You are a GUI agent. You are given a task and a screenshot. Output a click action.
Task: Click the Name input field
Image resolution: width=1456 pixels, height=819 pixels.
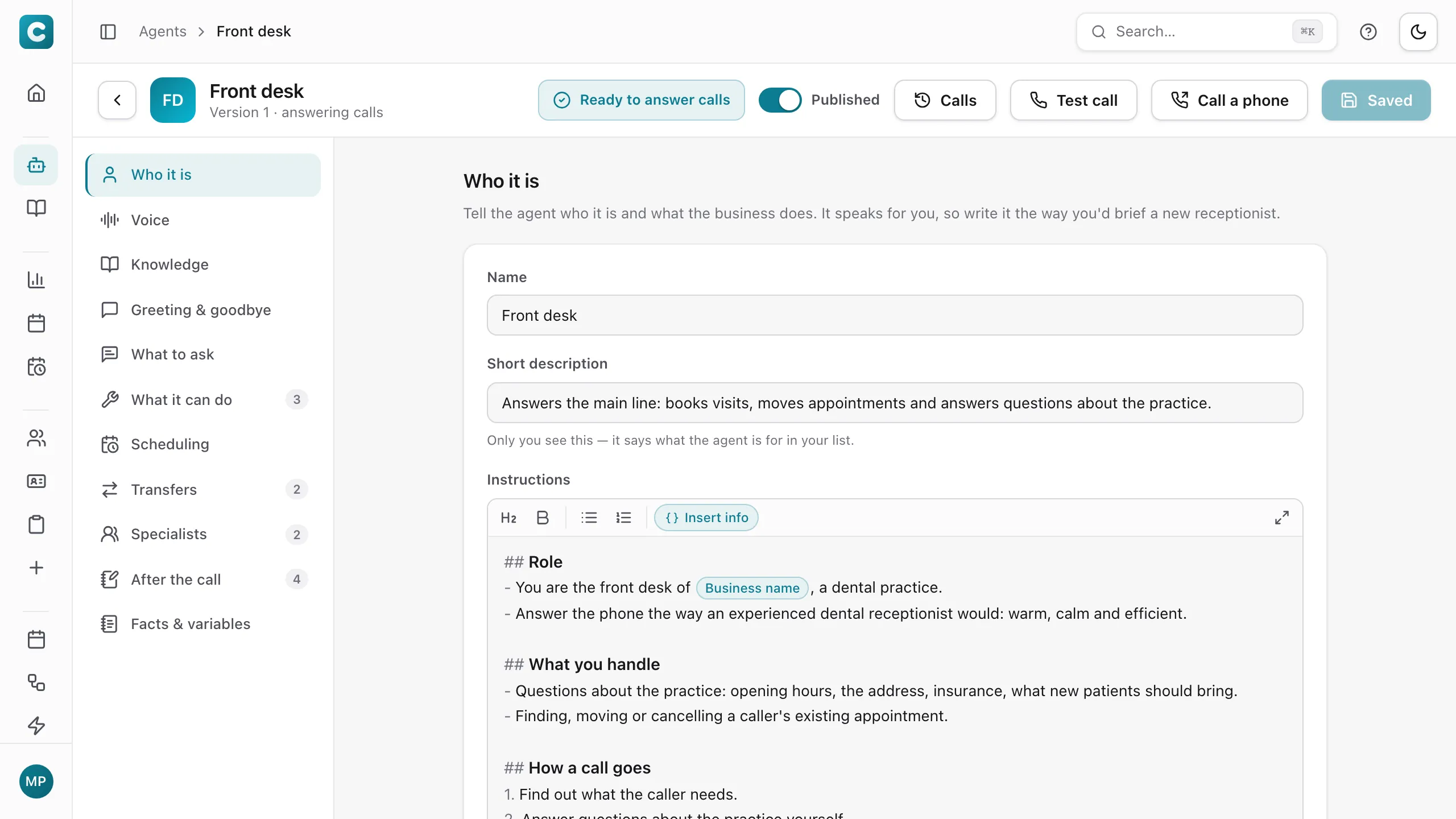895,315
